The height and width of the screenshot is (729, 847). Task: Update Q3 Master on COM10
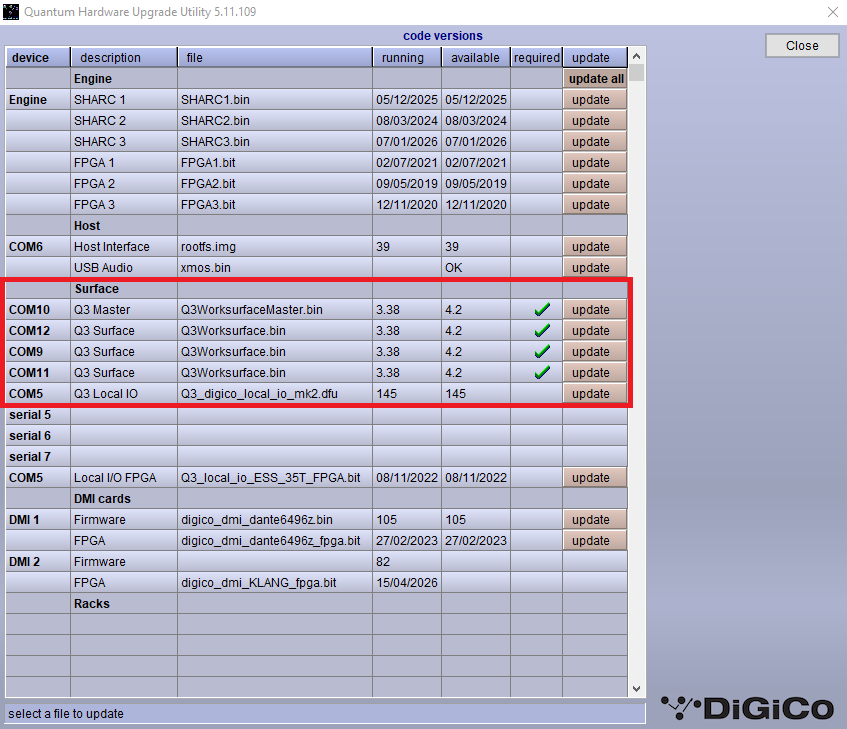(x=595, y=310)
